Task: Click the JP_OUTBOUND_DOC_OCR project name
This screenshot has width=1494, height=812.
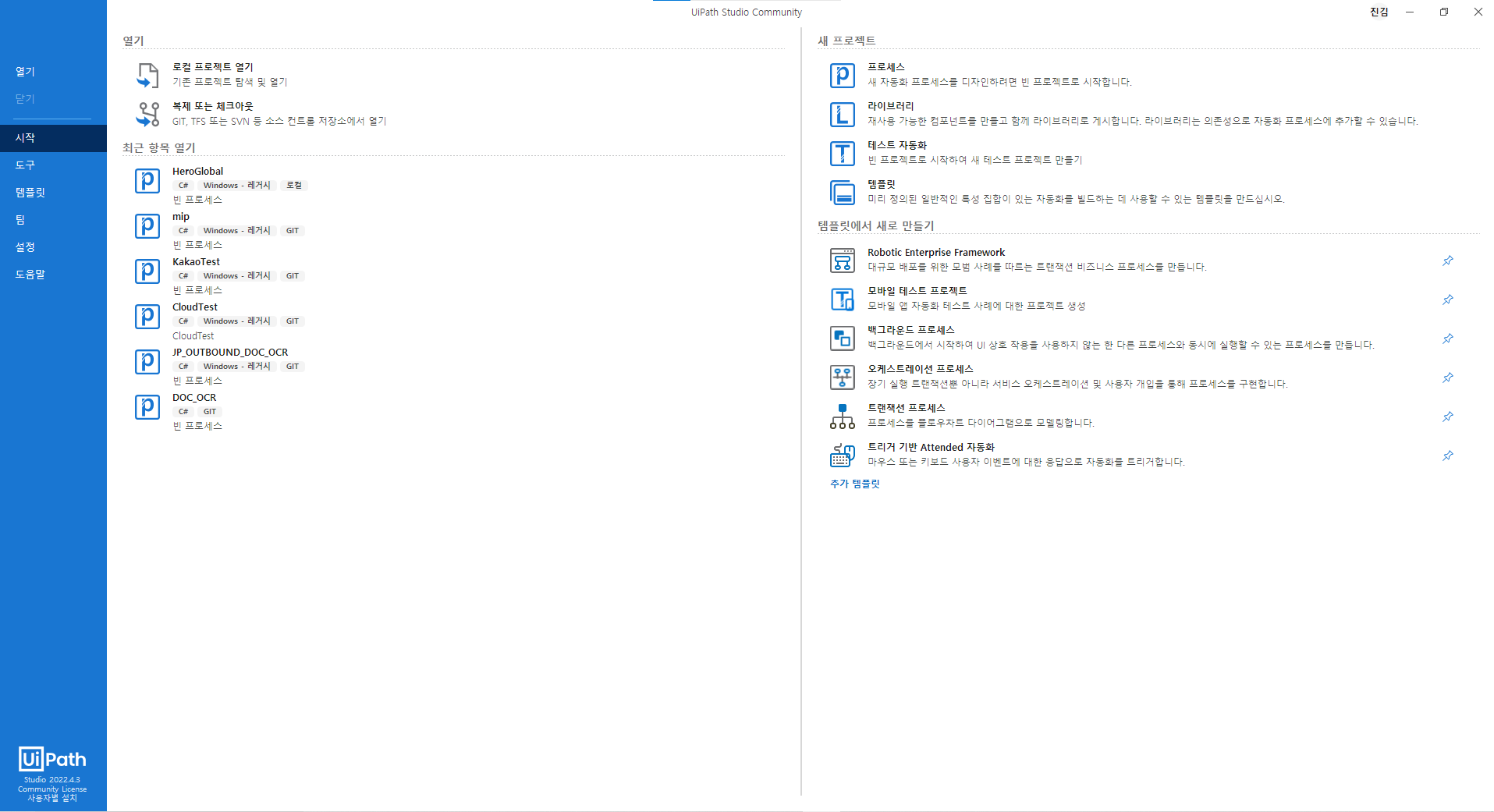Action: pyautogui.click(x=230, y=353)
